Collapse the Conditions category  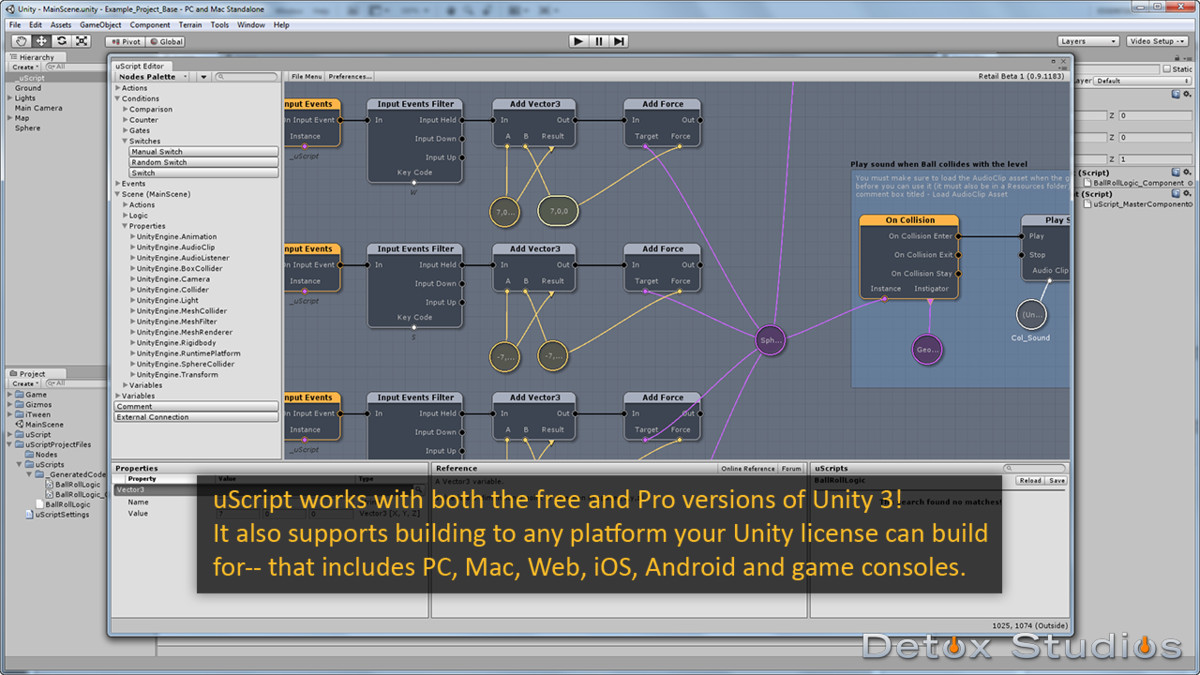click(118, 99)
